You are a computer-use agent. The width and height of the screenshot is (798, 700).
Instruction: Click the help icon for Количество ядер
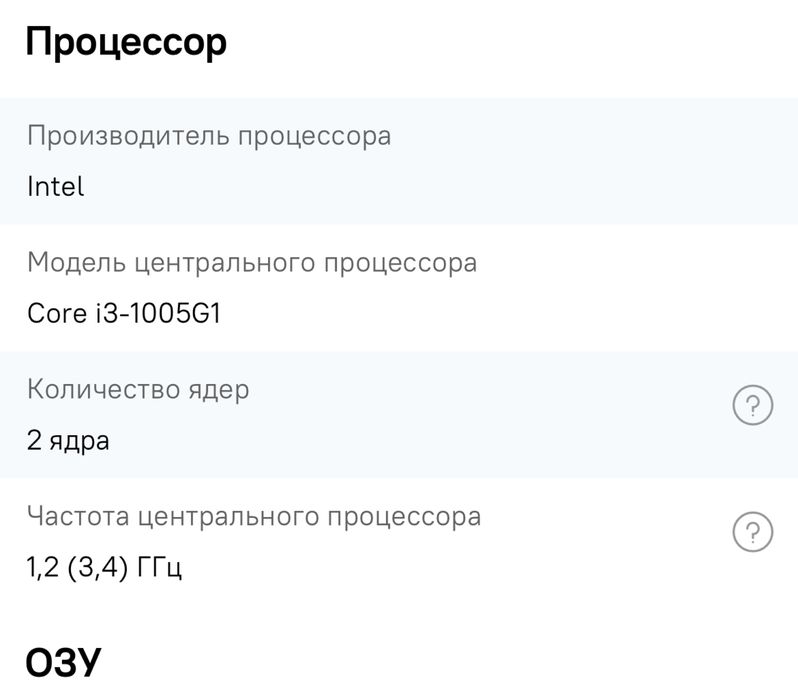click(x=753, y=405)
